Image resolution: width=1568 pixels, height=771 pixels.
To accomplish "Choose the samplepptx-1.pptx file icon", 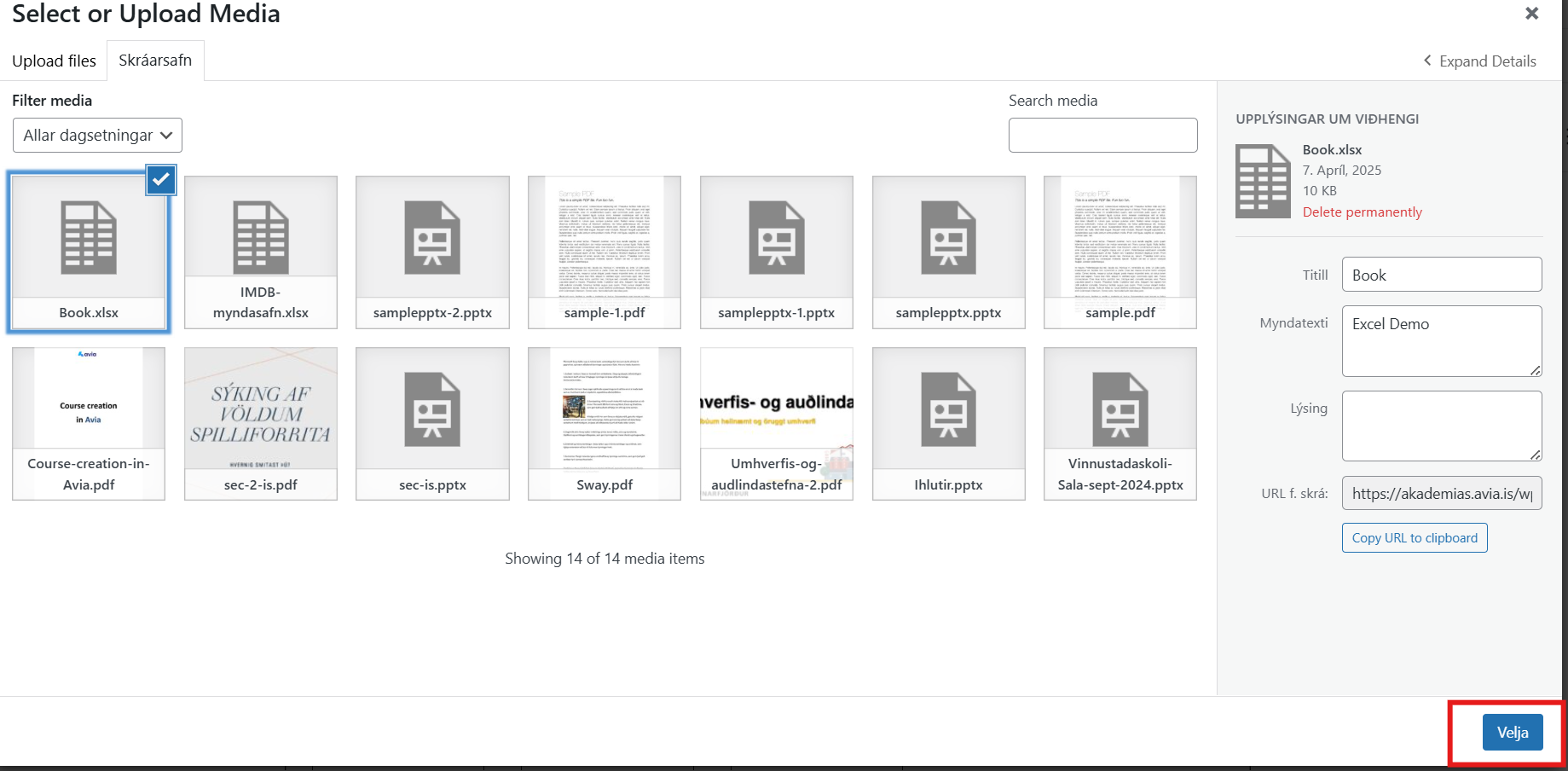I will coord(776,238).
